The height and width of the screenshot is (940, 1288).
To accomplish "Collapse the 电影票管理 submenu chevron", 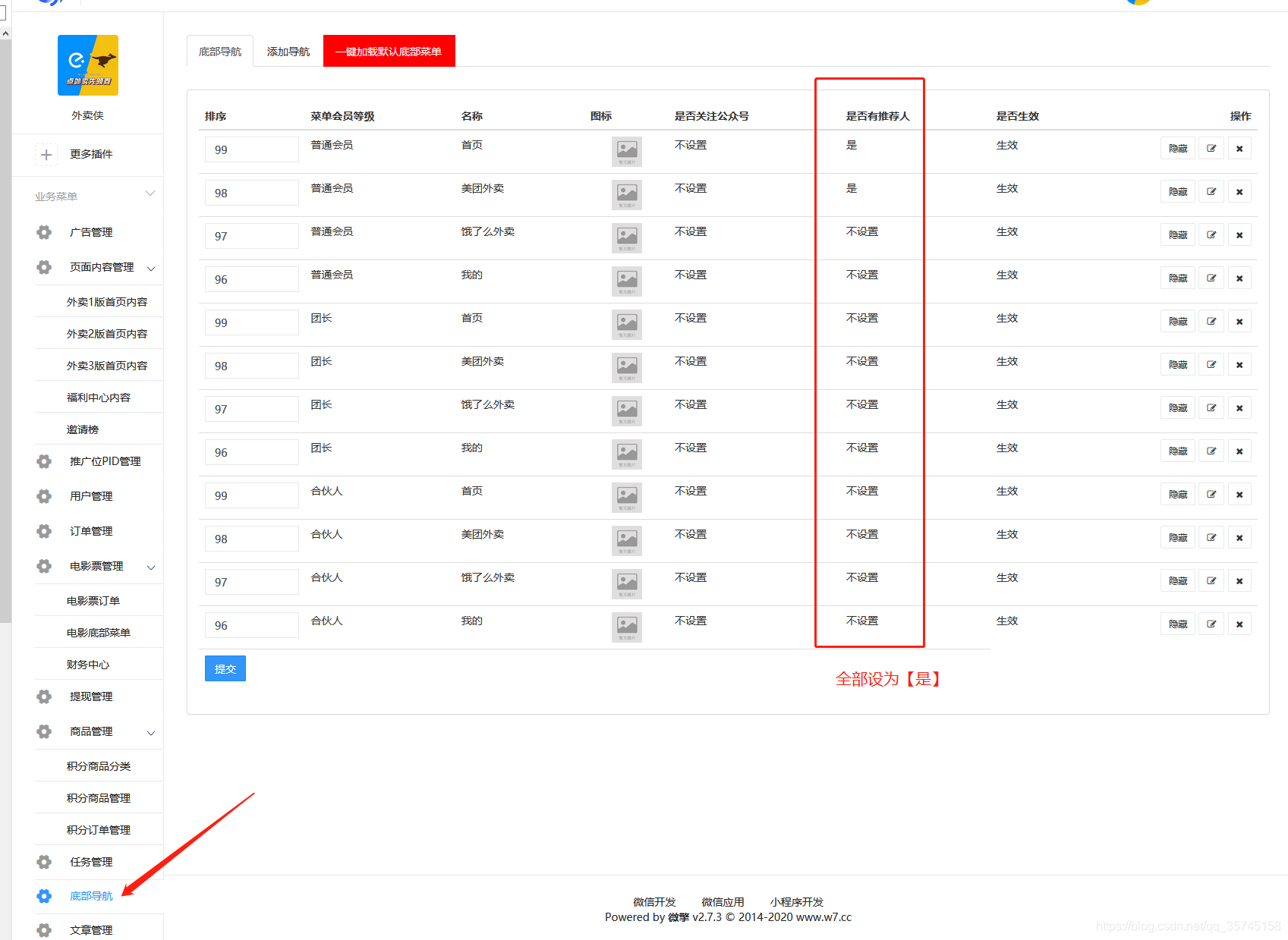I will coord(151,567).
